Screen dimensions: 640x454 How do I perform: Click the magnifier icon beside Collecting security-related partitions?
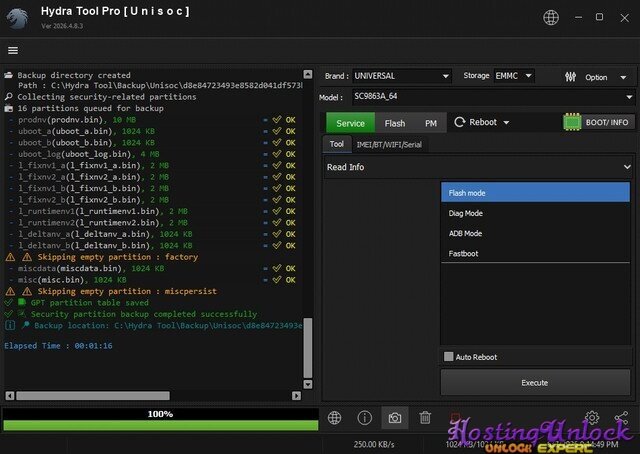click(x=9, y=97)
